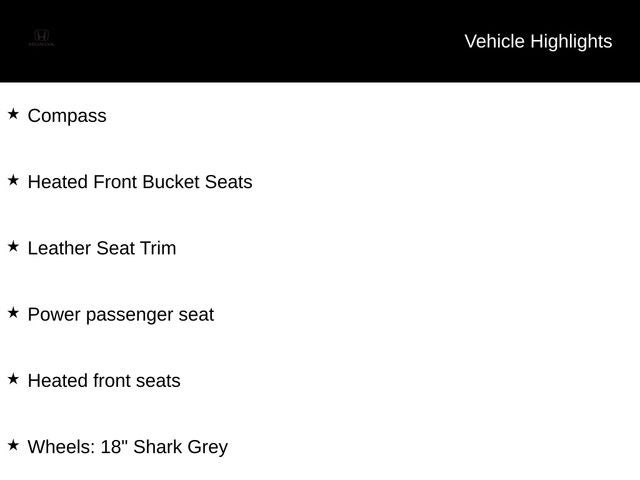Select the Power passenger seat text
Image resolution: width=640 pixels, height=480 pixels.
coord(121,315)
